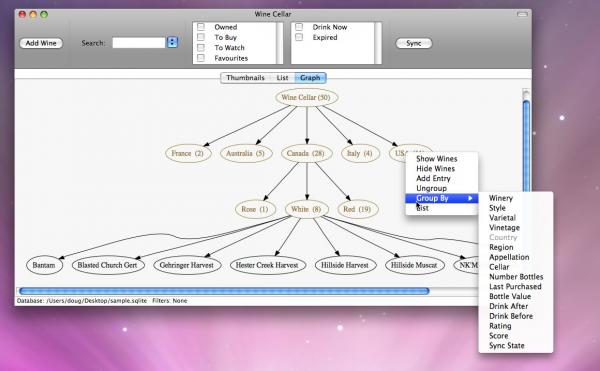Click the Sync button
Image resolution: width=600 pixels, height=371 pixels.
point(414,43)
